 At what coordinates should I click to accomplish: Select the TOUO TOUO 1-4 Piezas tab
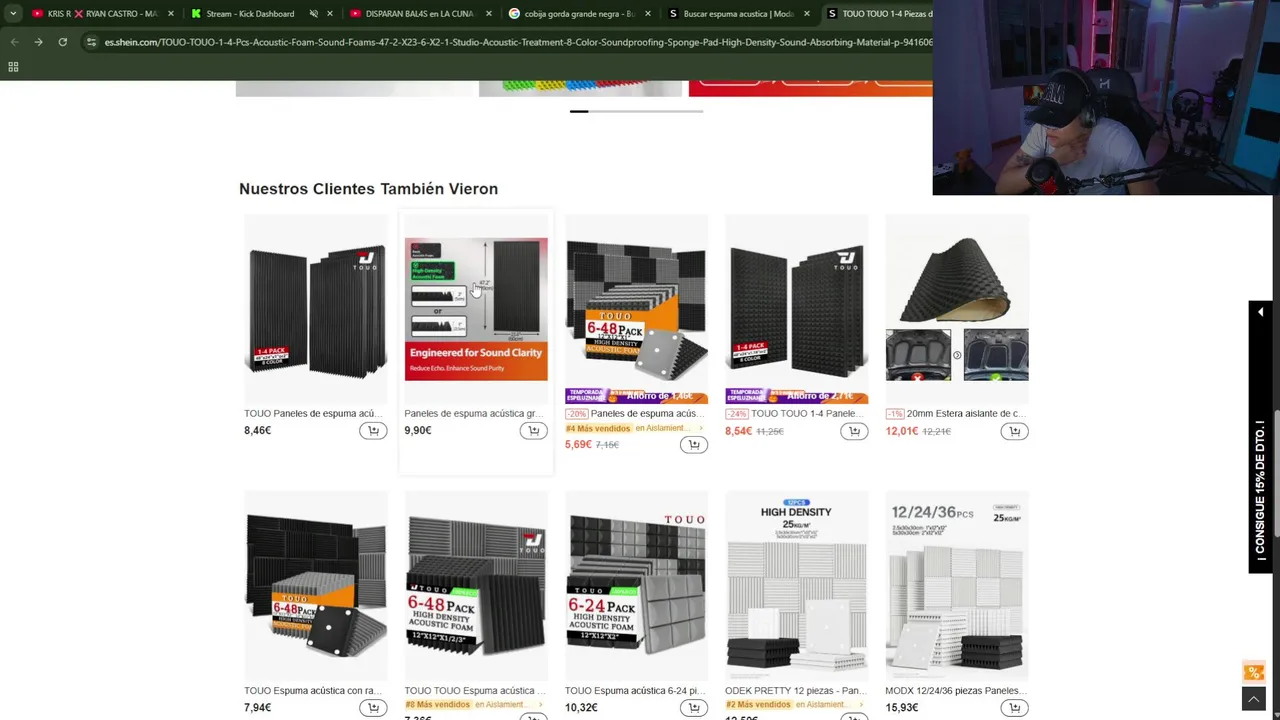click(x=878, y=14)
